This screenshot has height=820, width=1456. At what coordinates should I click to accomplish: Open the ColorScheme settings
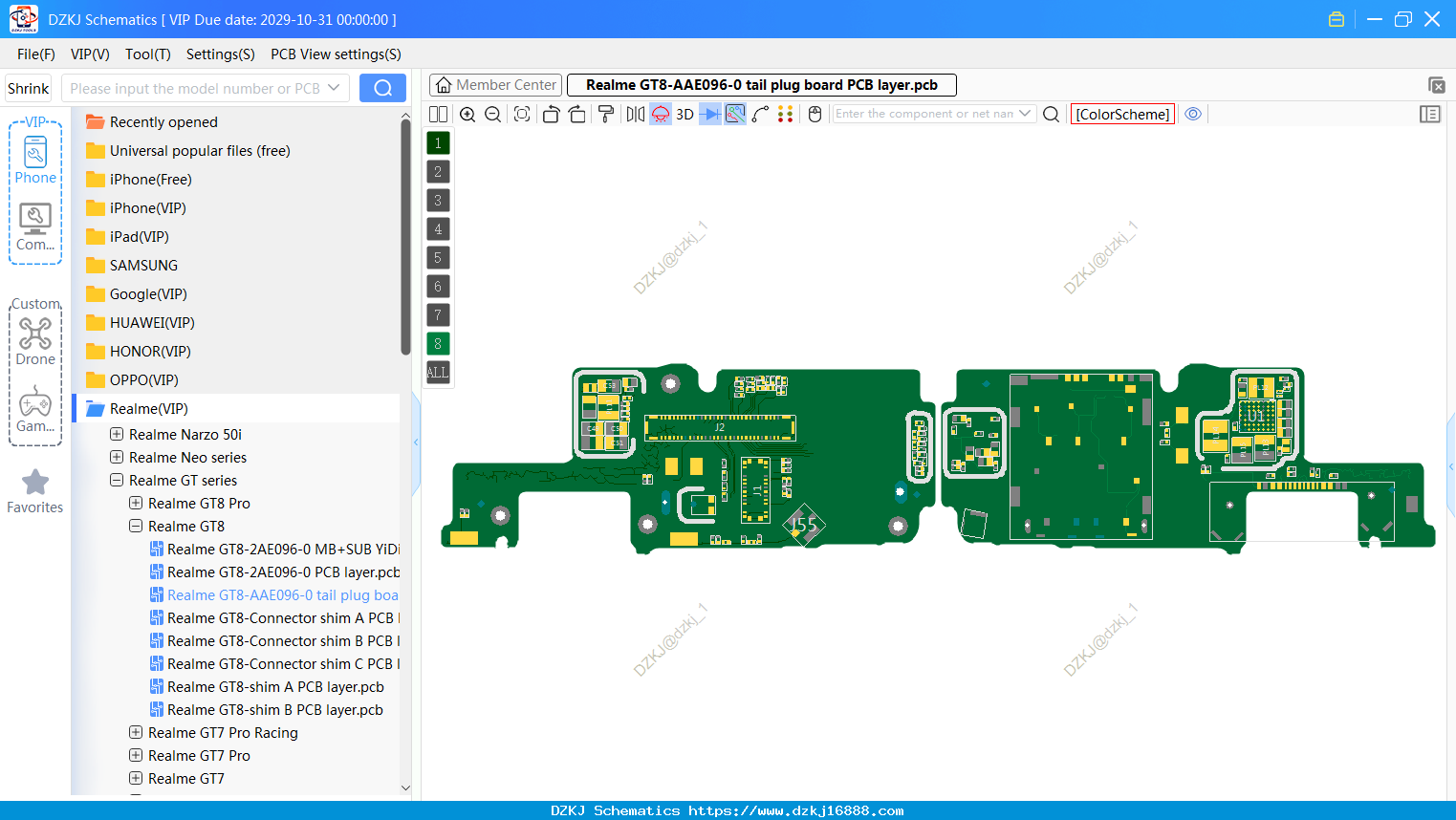point(1122,114)
